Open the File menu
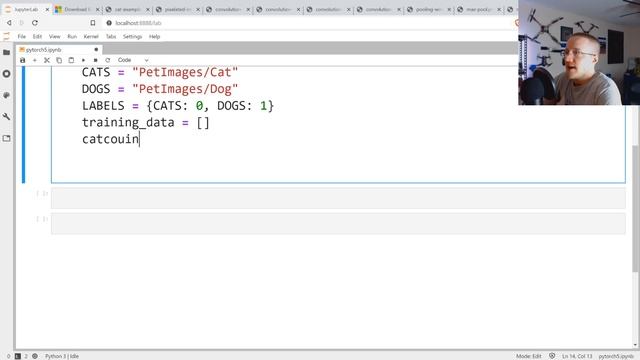 click(22, 37)
